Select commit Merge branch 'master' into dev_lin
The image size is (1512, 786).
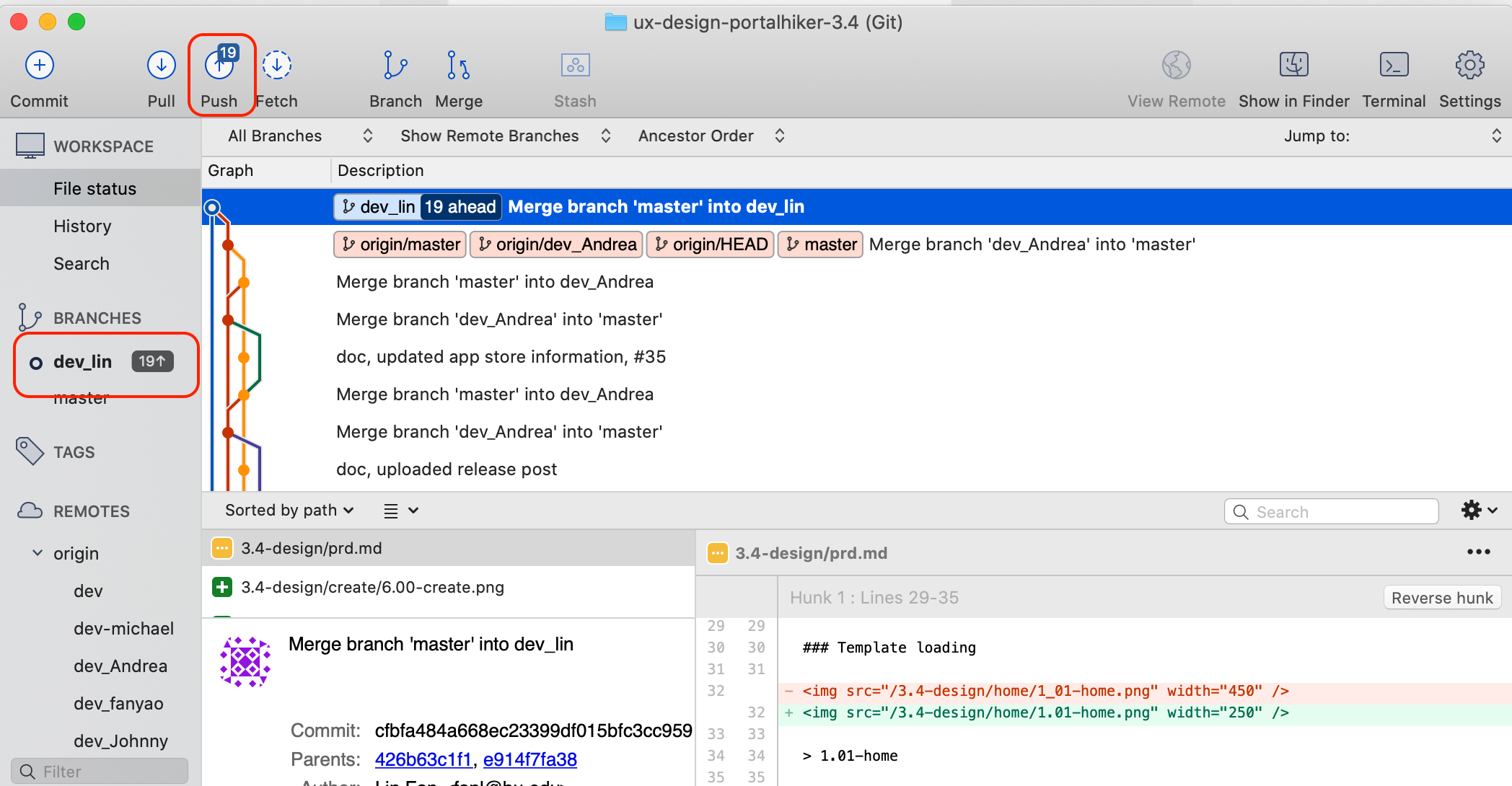tap(857, 207)
